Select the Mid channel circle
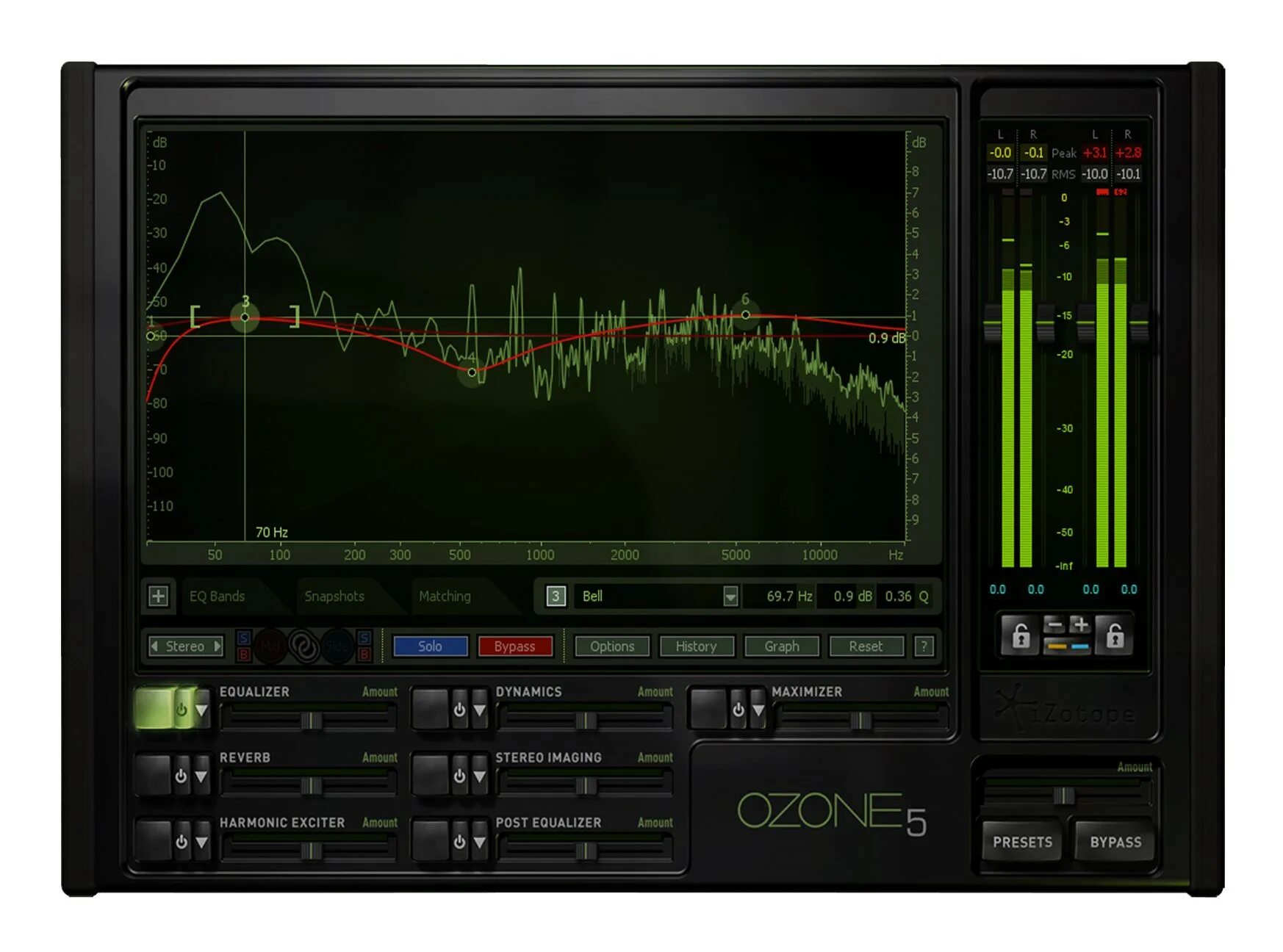This screenshot has height=952, width=1283. coord(270,646)
